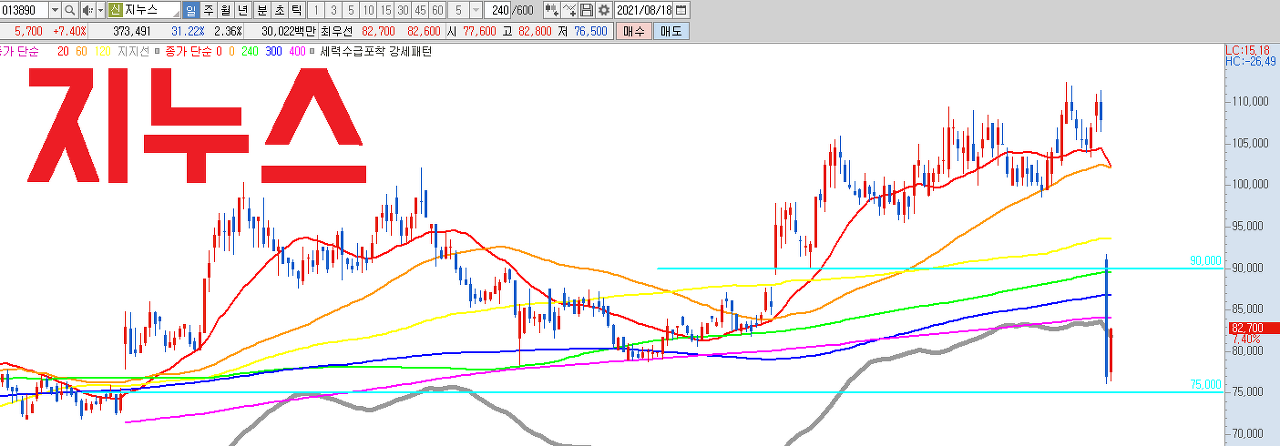
Task: Click the 매도 sell button
Action: pyautogui.click(x=671, y=31)
